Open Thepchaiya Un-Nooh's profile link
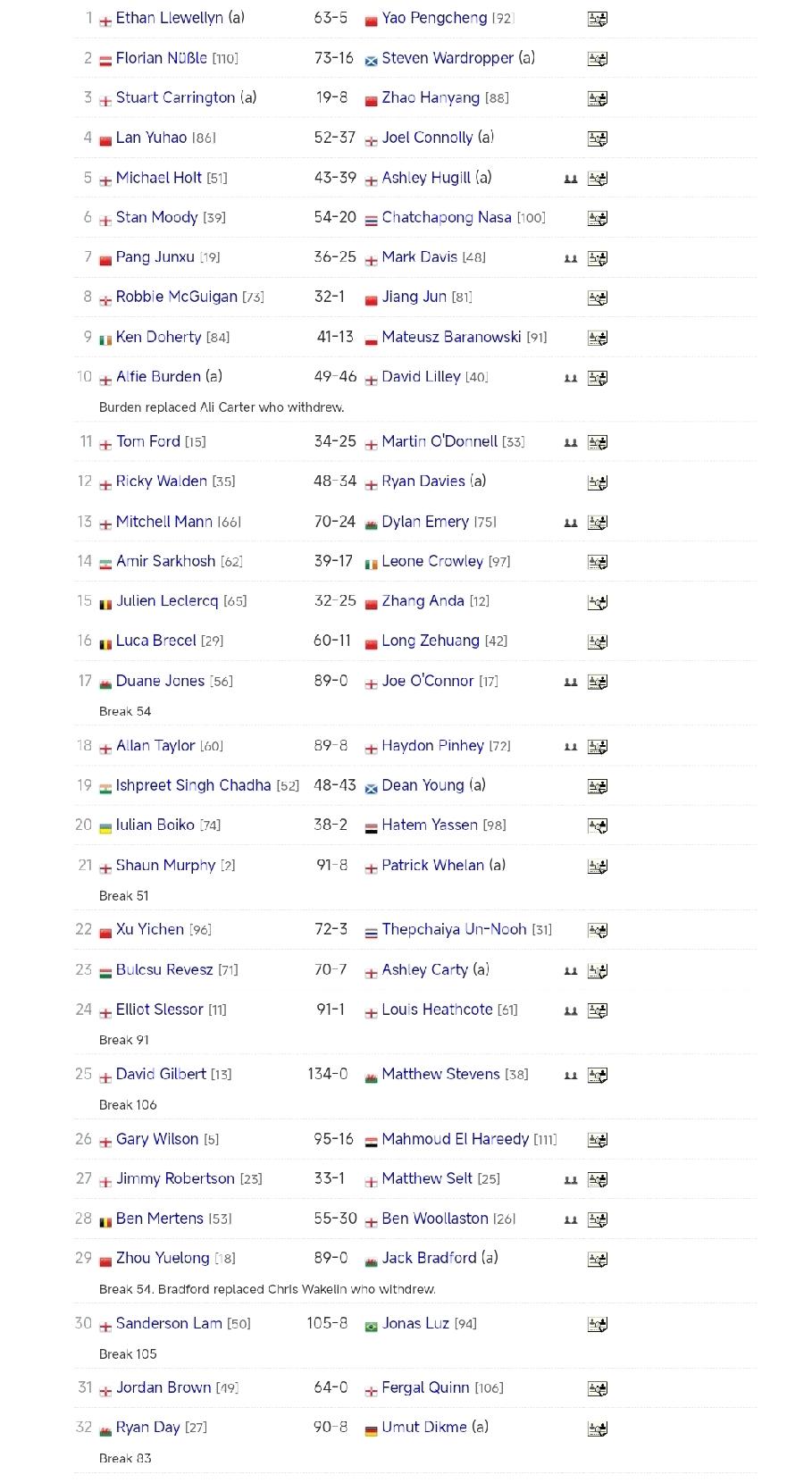The image size is (812, 1483). click(x=454, y=929)
